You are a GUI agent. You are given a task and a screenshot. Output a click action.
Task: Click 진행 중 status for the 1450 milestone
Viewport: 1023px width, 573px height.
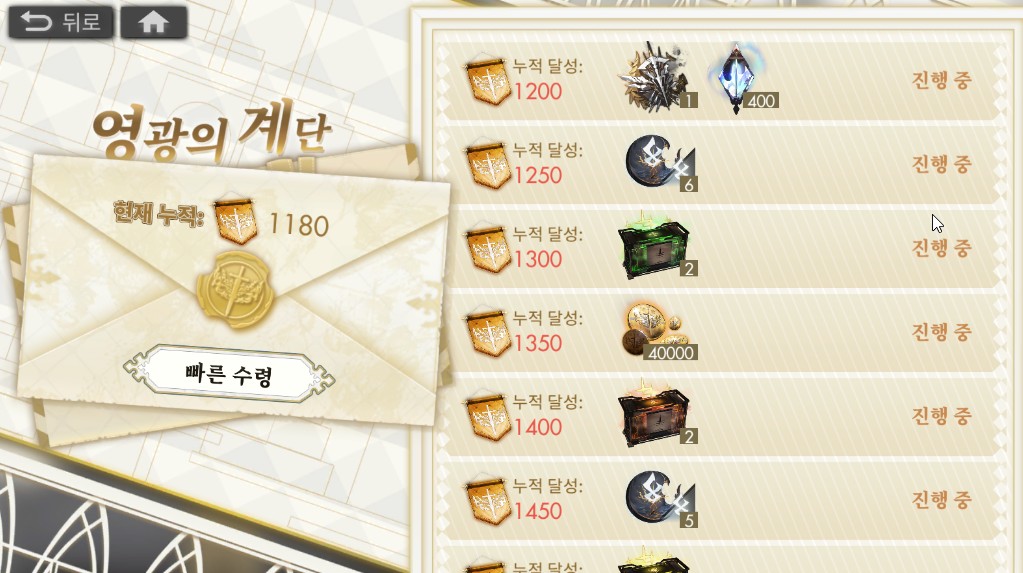point(941,500)
